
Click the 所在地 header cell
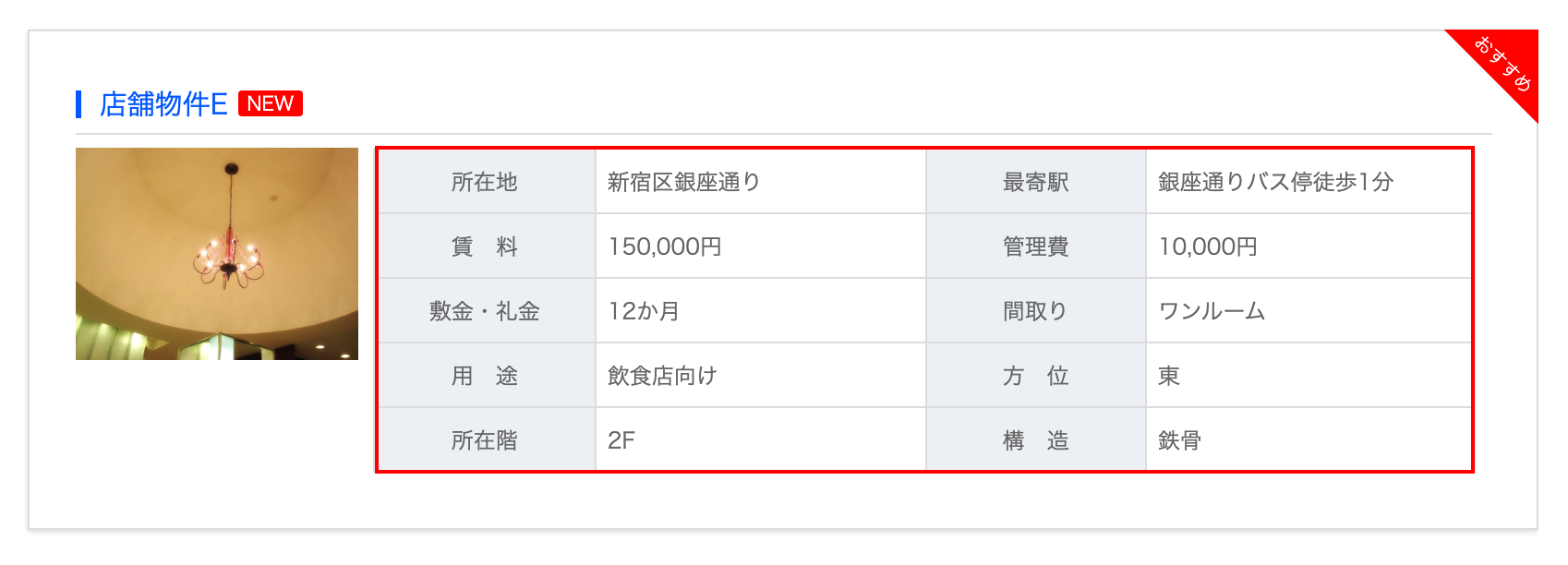[x=485, y=182]
